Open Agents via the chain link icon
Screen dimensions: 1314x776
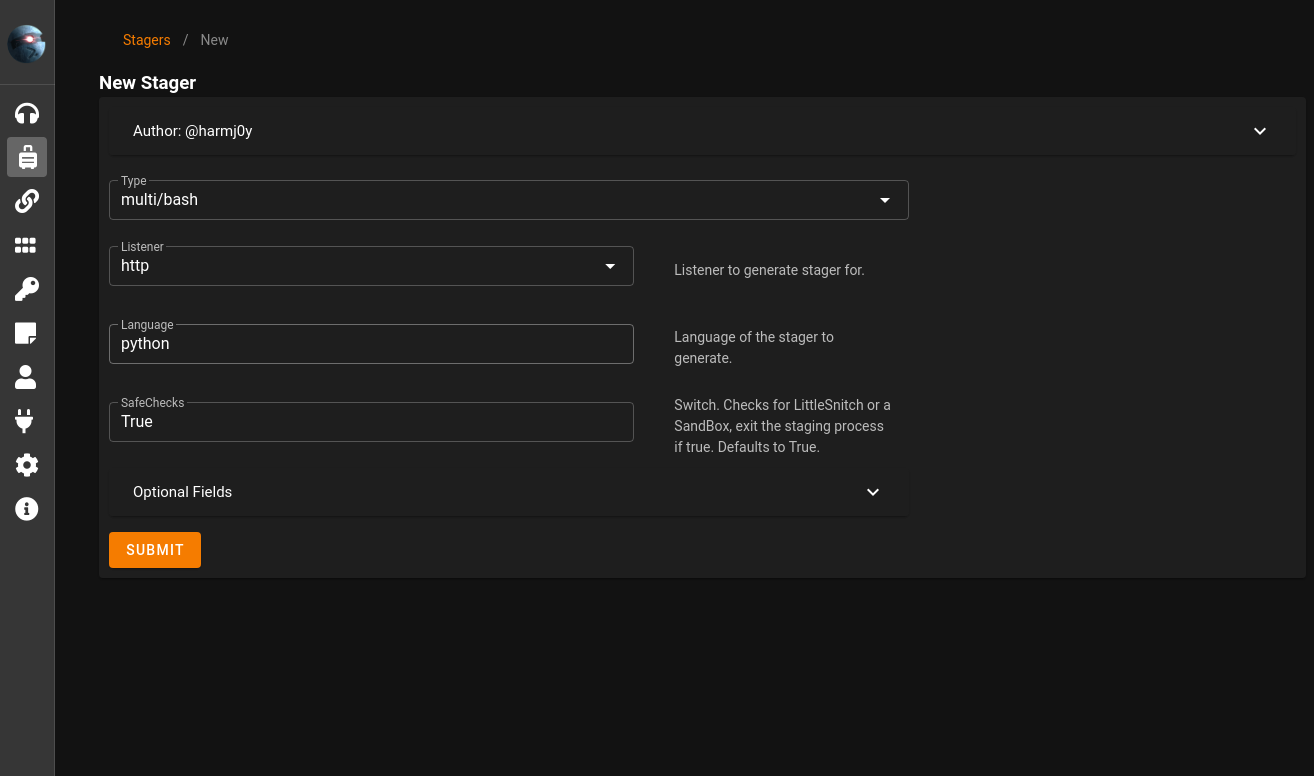click(27, 201)
